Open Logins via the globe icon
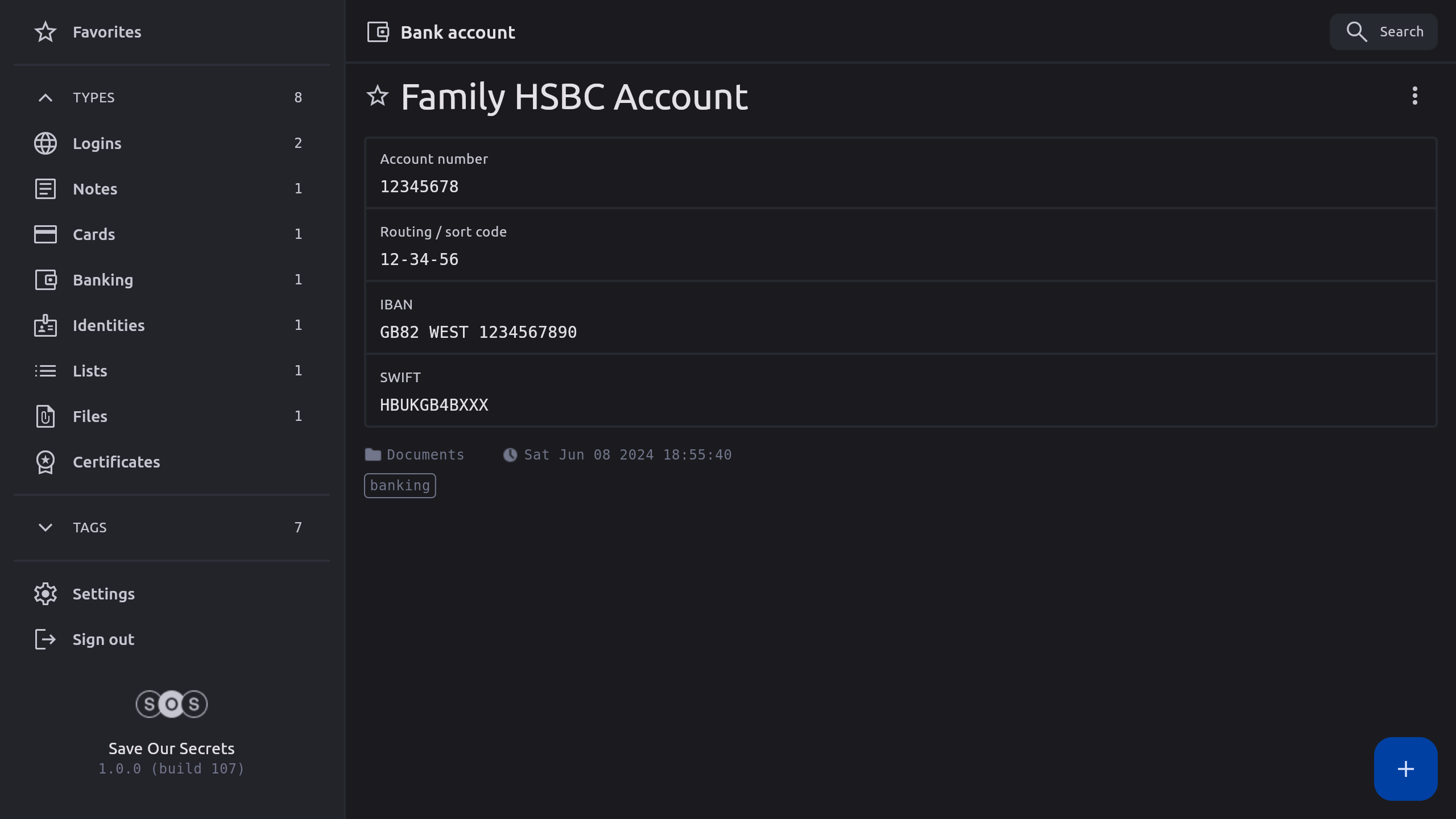Screen dimensions: 1456x819 point(45,143)
